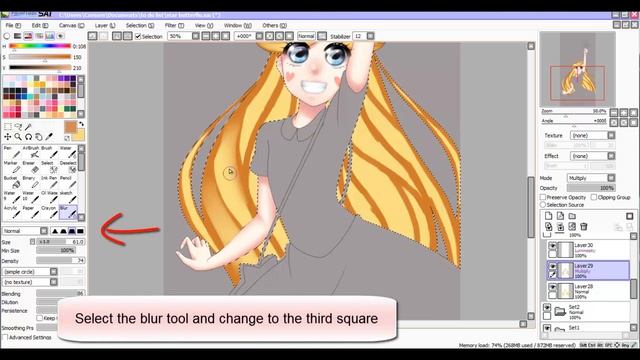
Task: Open the File menu
Action: pos(13,25)
